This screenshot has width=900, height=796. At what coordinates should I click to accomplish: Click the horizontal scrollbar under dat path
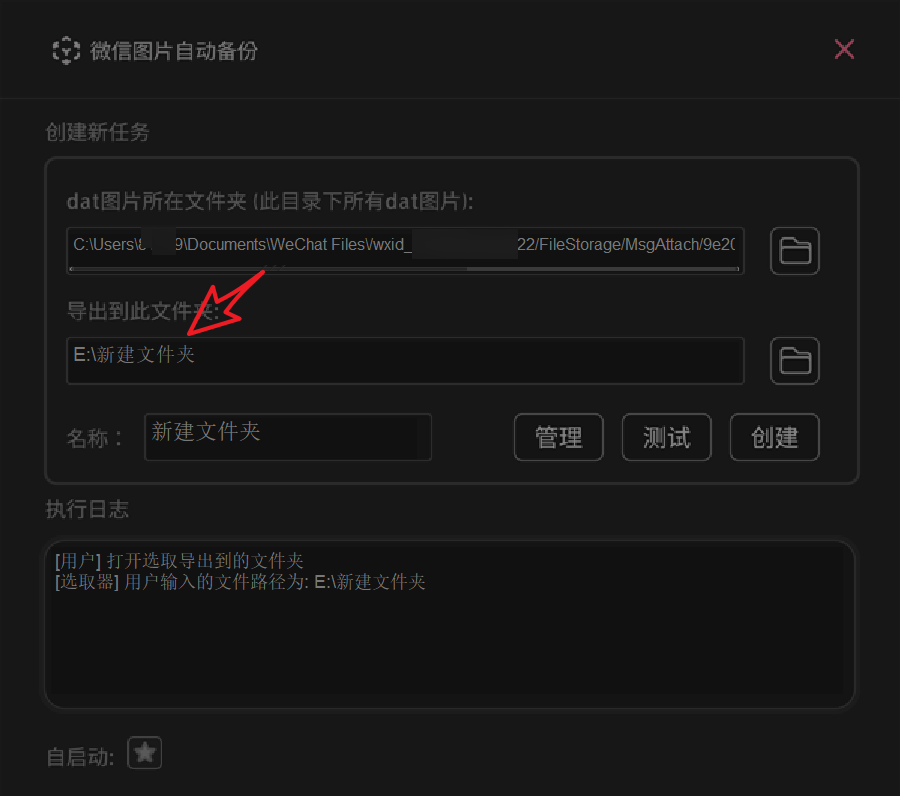point(404,269)
